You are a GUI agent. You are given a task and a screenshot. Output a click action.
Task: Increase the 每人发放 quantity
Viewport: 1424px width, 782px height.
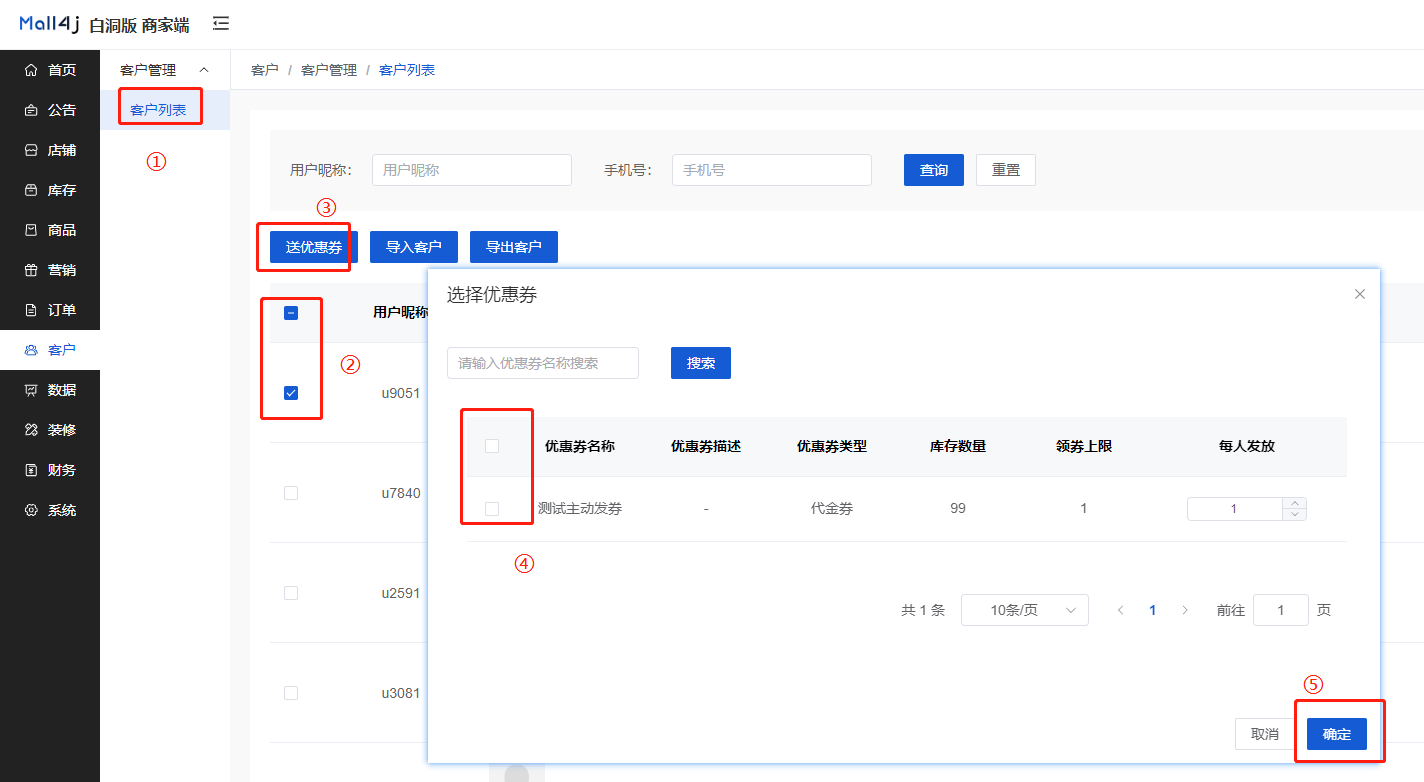click(x=1295, y=503)
